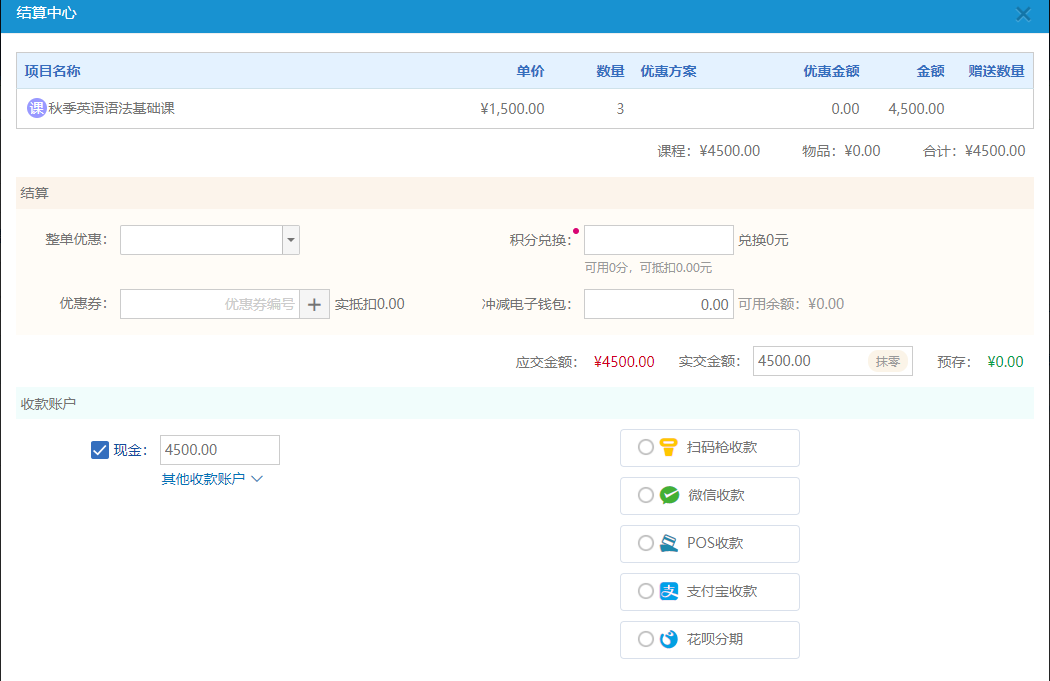Close the 结算中心 dialog with X
The image size is (1050, 681).
(1023, 14)
